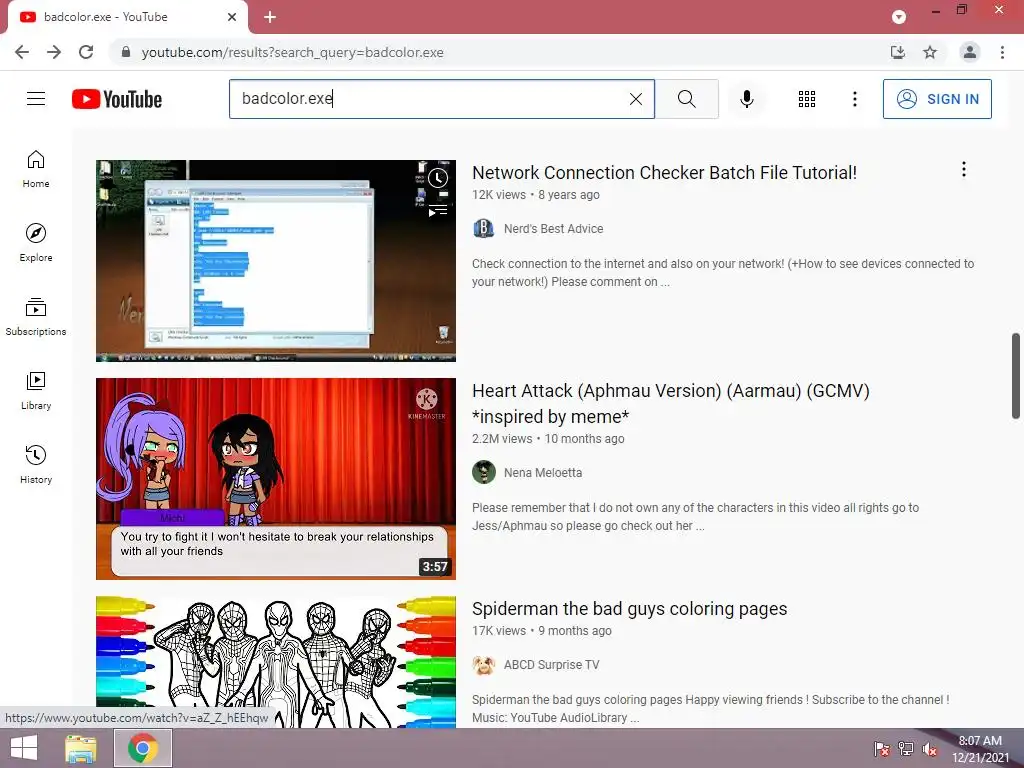Open Nena Meloetta channel avatar
1024x768 pixels.
pos(483,472)
